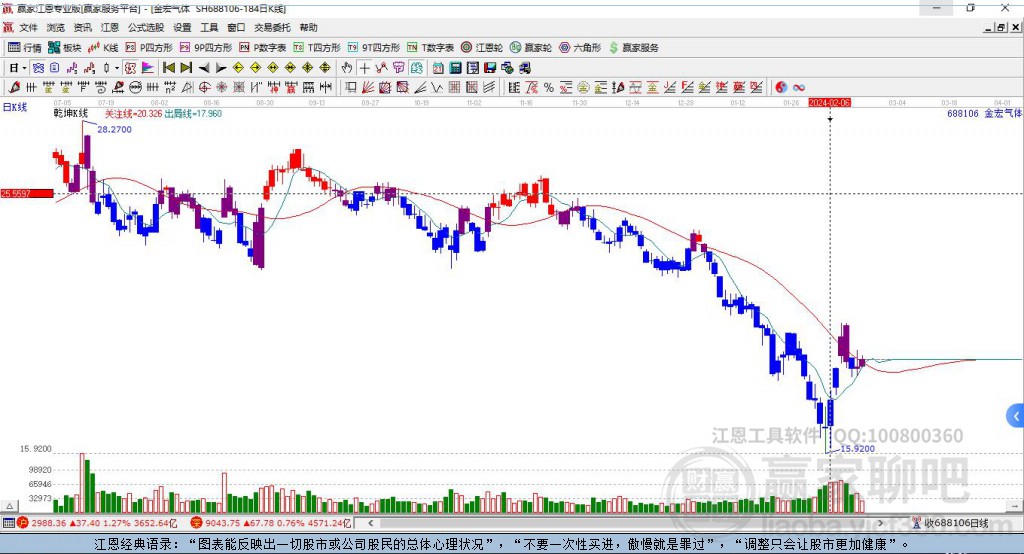The height and width of the screenshot is (554, 1024).
Task: Click the 688106 金宏气体 stock label
Action: 984,114
